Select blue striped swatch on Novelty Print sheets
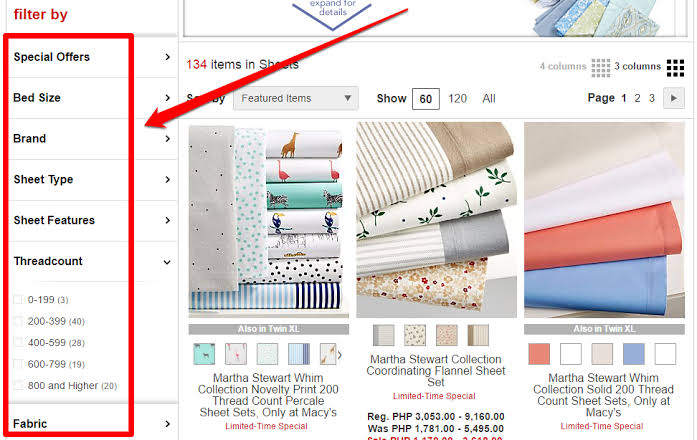 pyautogui.click(x=299, y=354)
